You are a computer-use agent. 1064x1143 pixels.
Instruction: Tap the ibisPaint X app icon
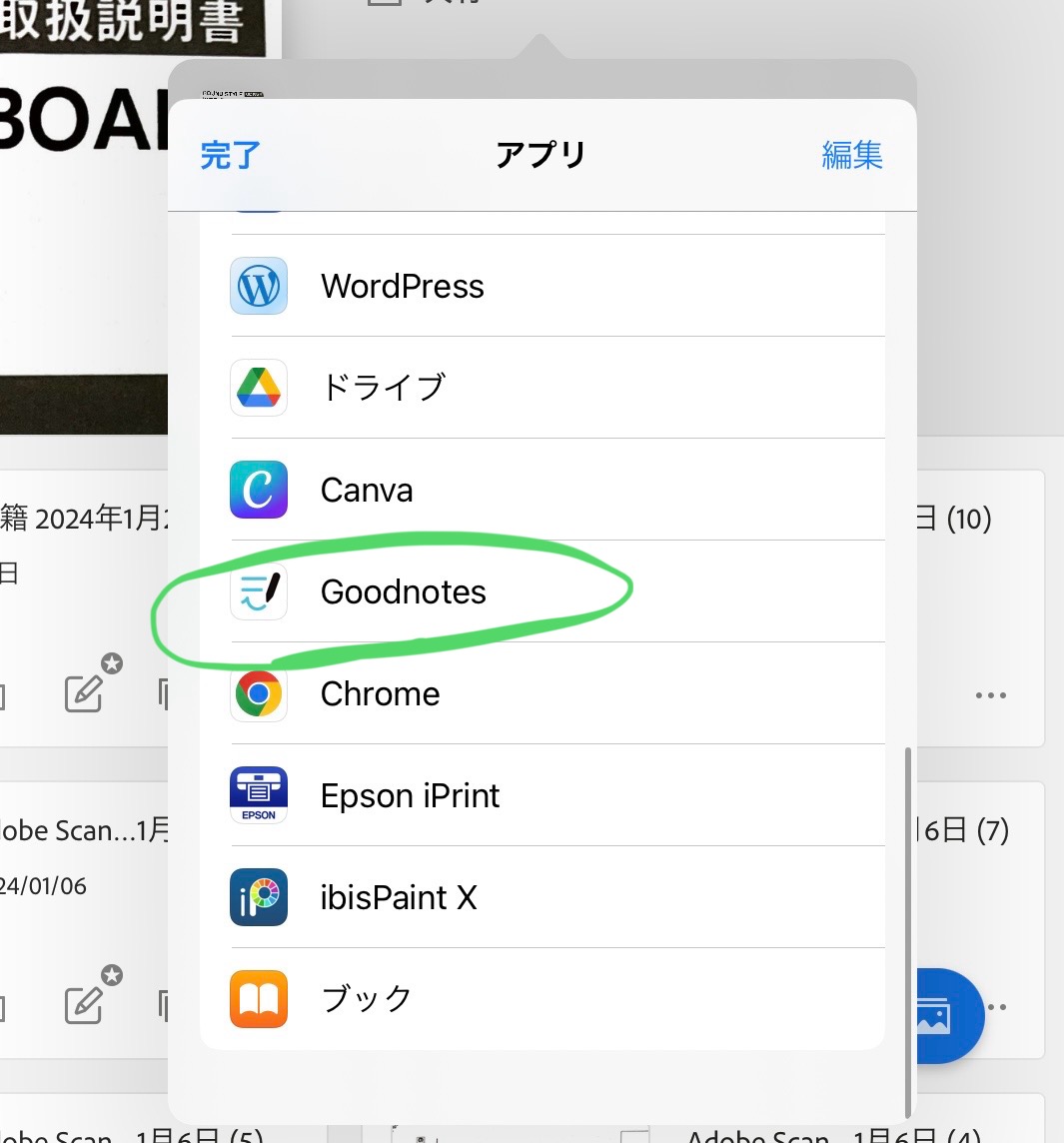pos(259,897)
